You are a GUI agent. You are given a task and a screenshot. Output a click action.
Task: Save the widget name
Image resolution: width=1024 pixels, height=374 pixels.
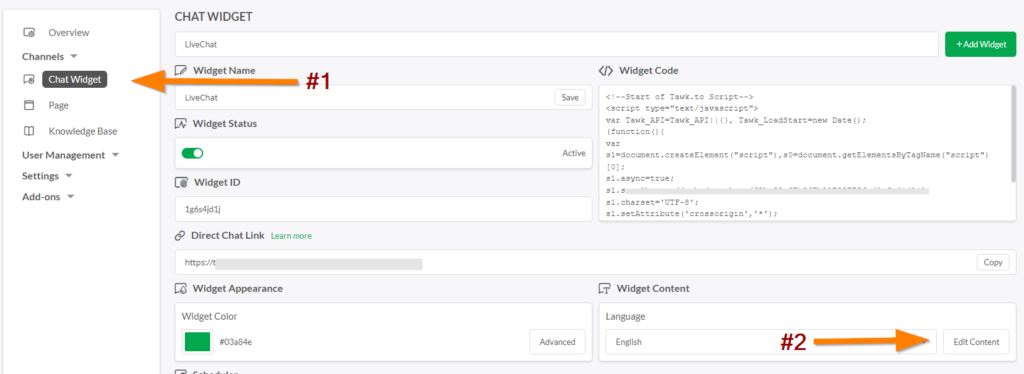click(x=570, y=97)
